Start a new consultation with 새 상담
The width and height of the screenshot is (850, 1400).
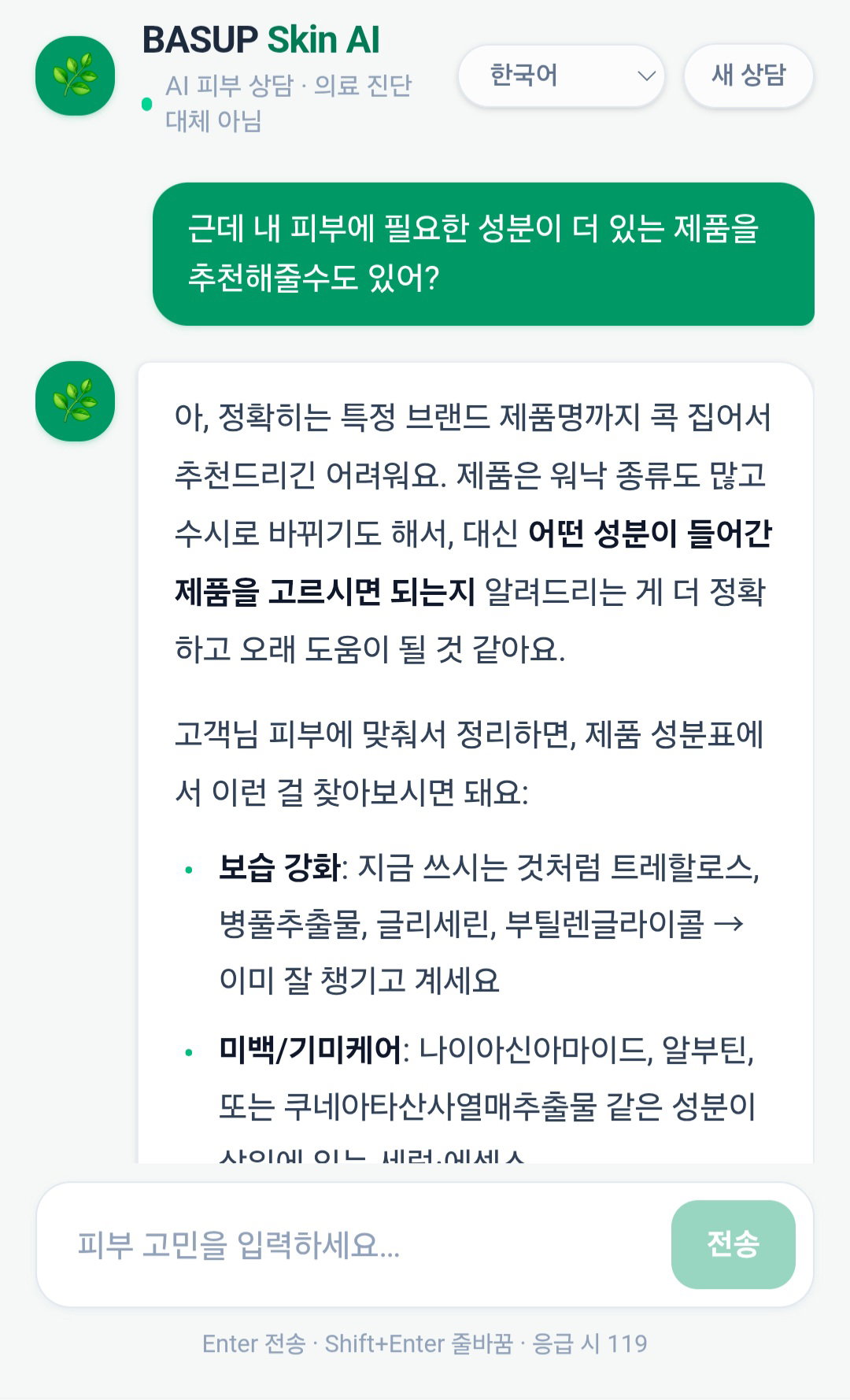tap(748, 76)
